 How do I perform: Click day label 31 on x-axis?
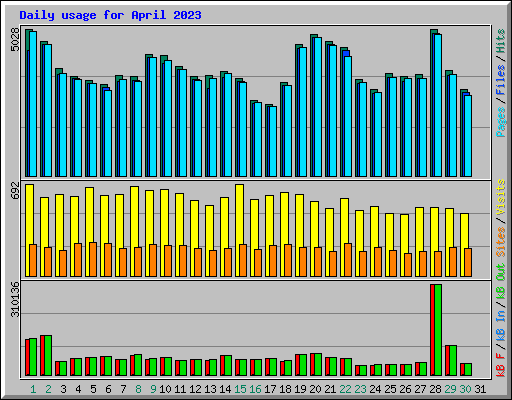coord(480,389)
